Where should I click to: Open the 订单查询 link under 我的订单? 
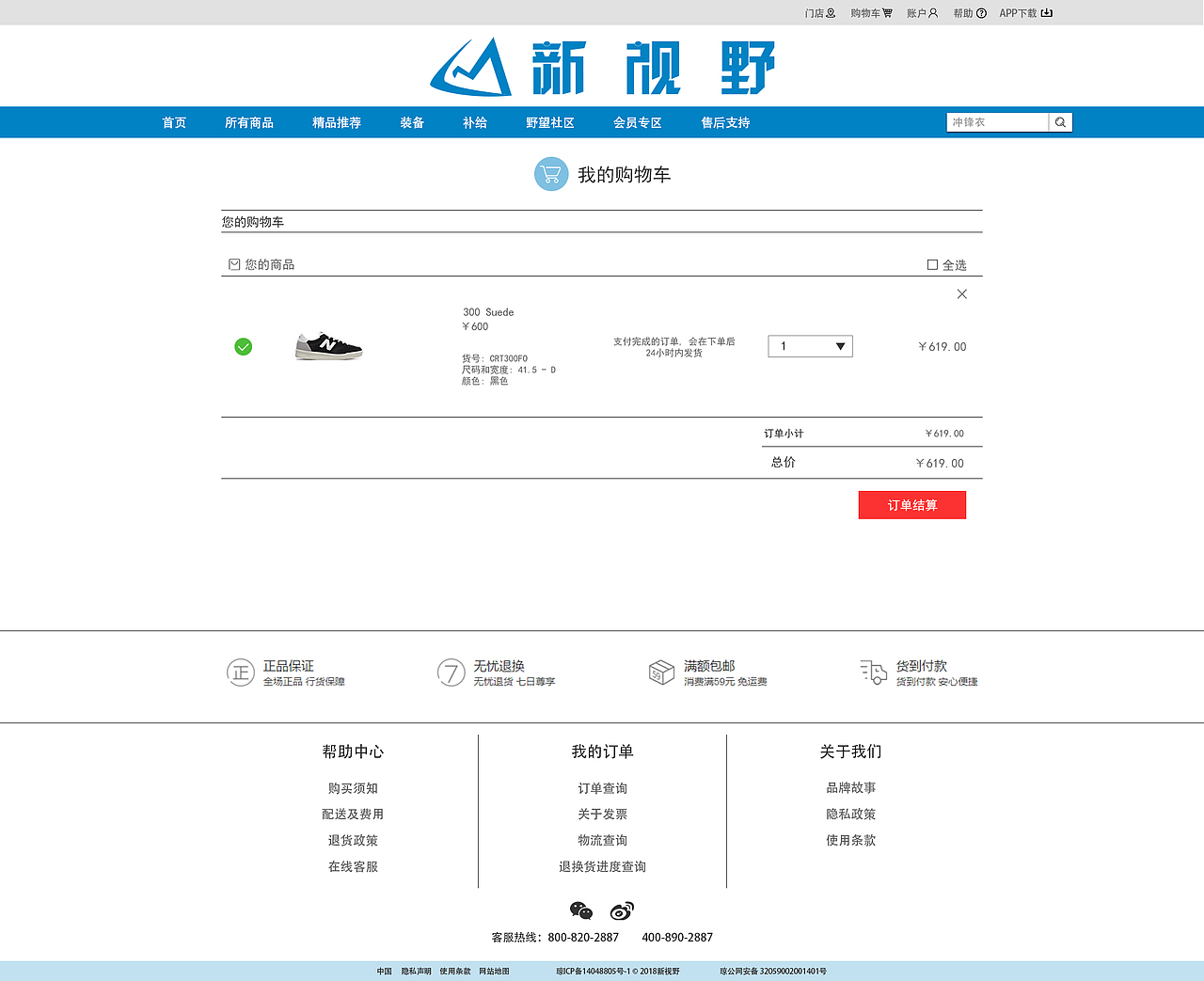click(602, 788)
